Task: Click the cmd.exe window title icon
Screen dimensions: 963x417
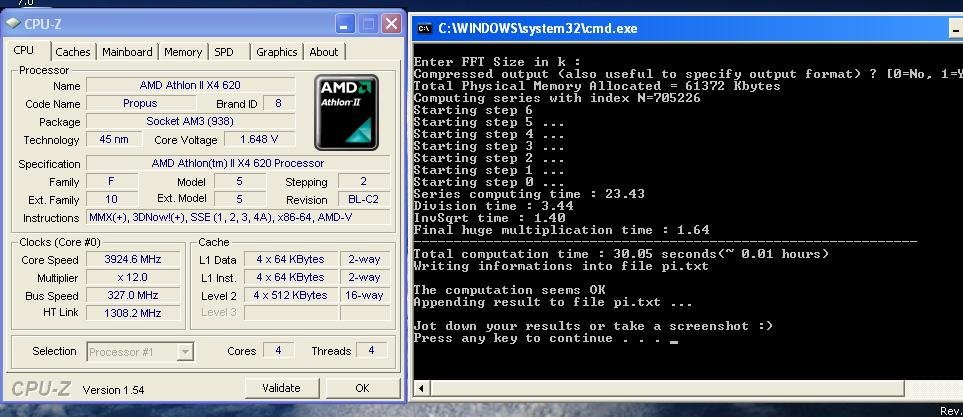Action: (424, 28)
